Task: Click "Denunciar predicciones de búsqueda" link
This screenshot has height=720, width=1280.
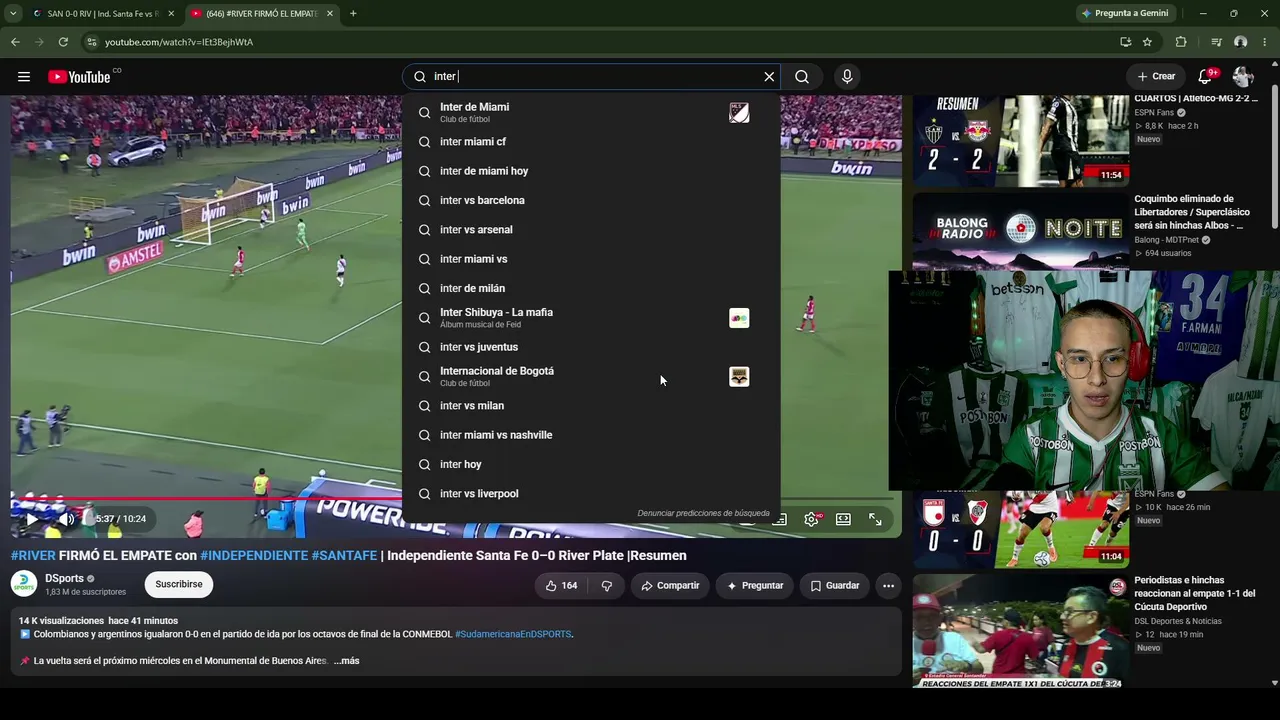Action: [703, 513]
